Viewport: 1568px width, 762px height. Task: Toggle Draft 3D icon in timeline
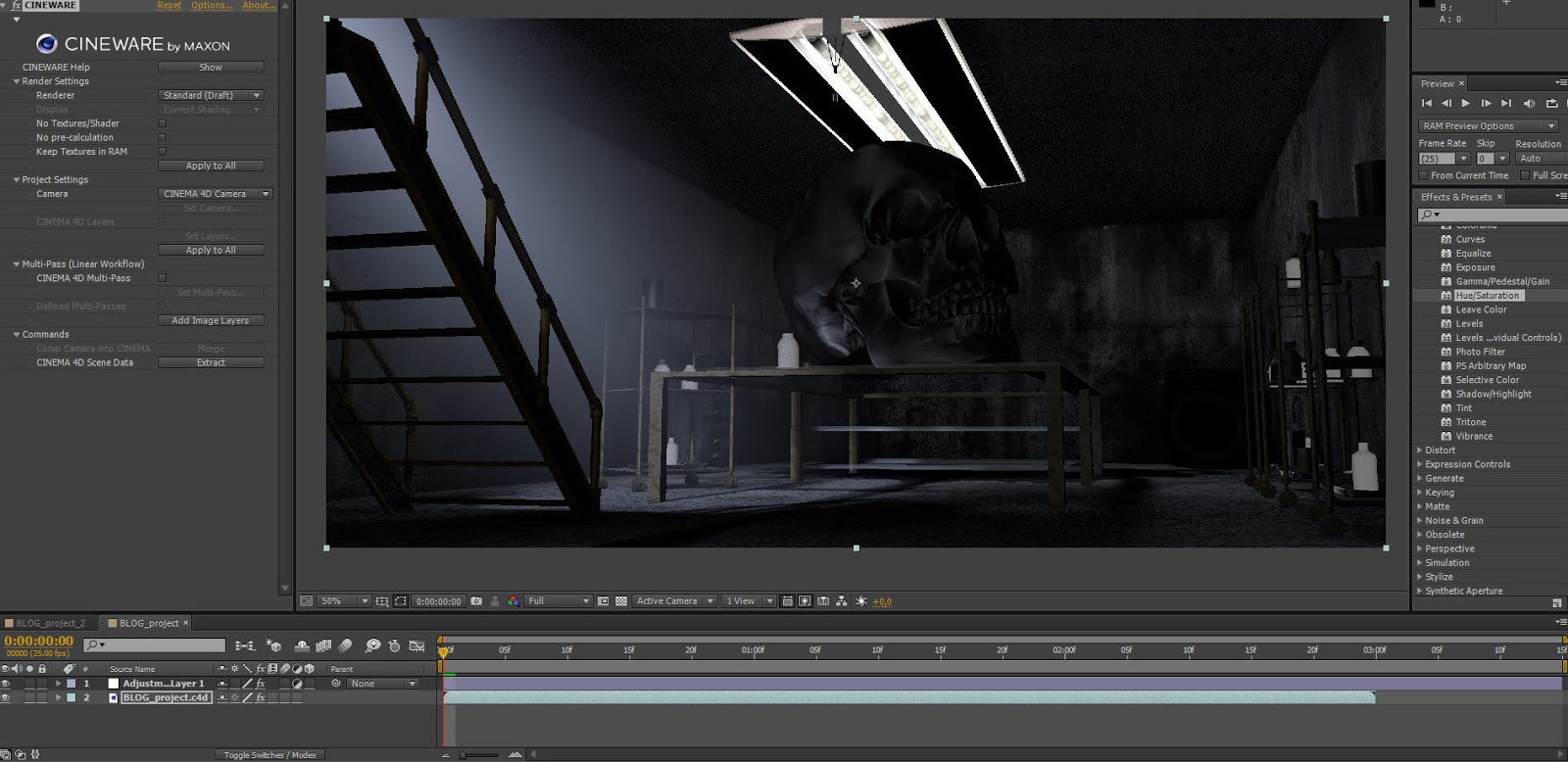click(x=274, y=645)
